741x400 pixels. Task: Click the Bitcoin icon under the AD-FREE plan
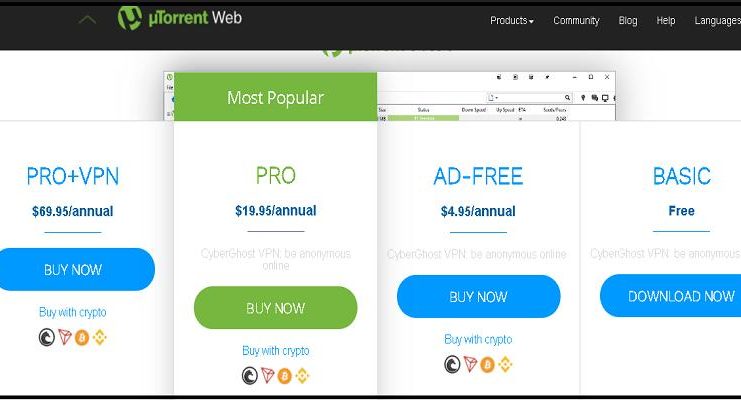pos(487,365)
